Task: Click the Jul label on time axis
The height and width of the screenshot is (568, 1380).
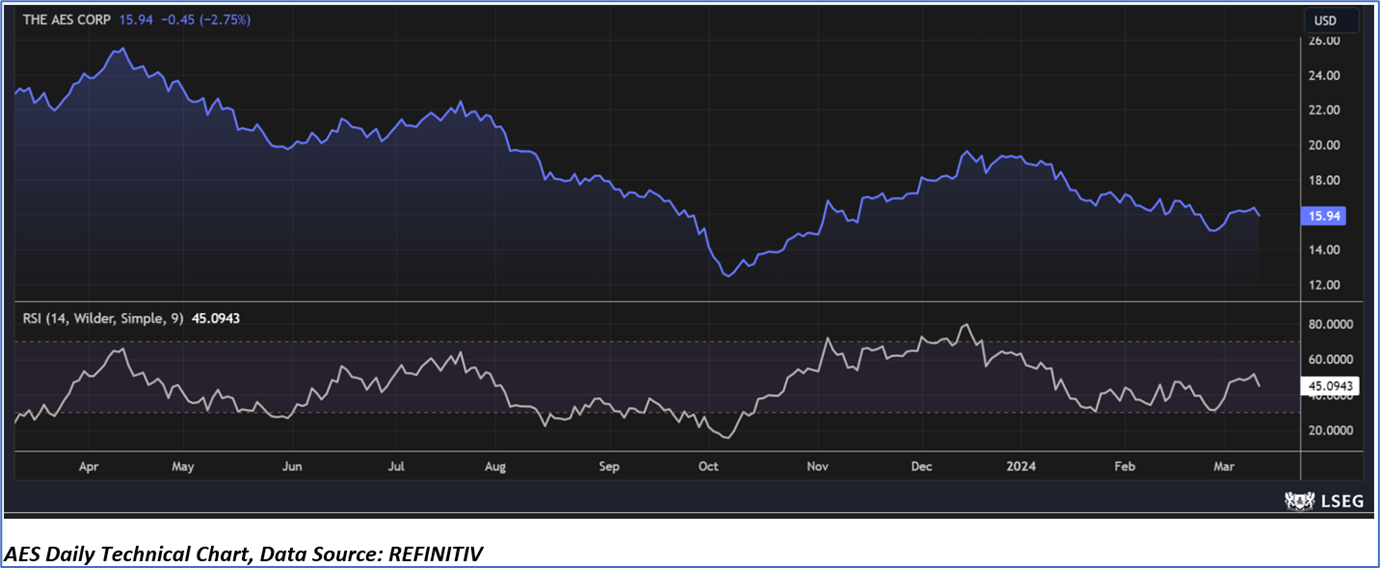Action: [396, 466]
